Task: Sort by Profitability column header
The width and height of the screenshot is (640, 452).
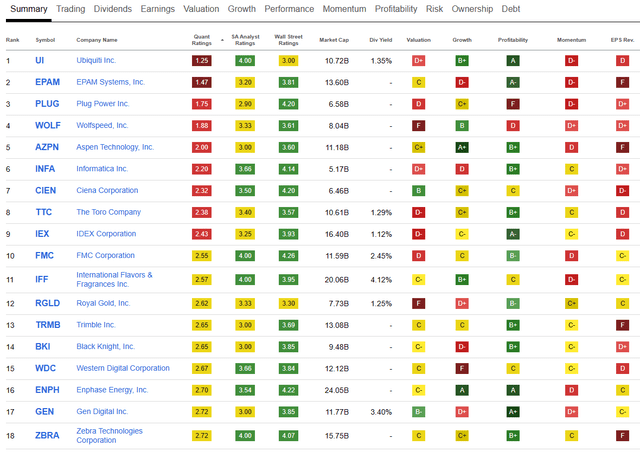Action: [x=513, y=40]
